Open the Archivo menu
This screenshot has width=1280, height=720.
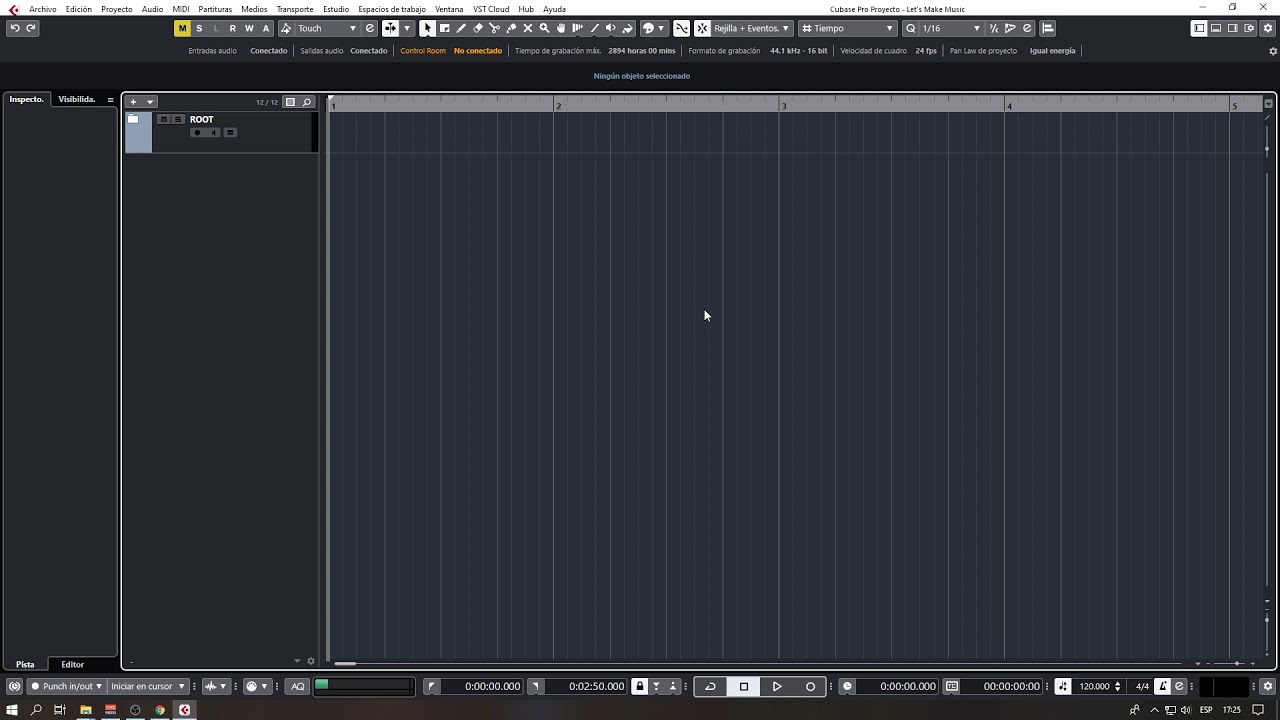(x=43, y=9)
